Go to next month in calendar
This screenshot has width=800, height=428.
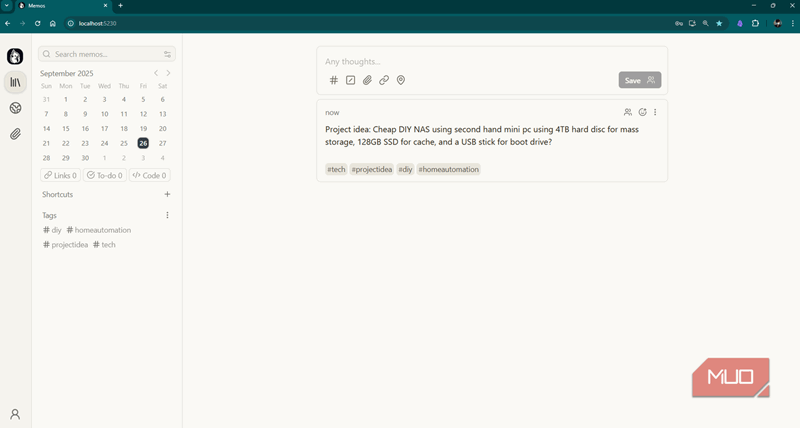tap(168, 73)
